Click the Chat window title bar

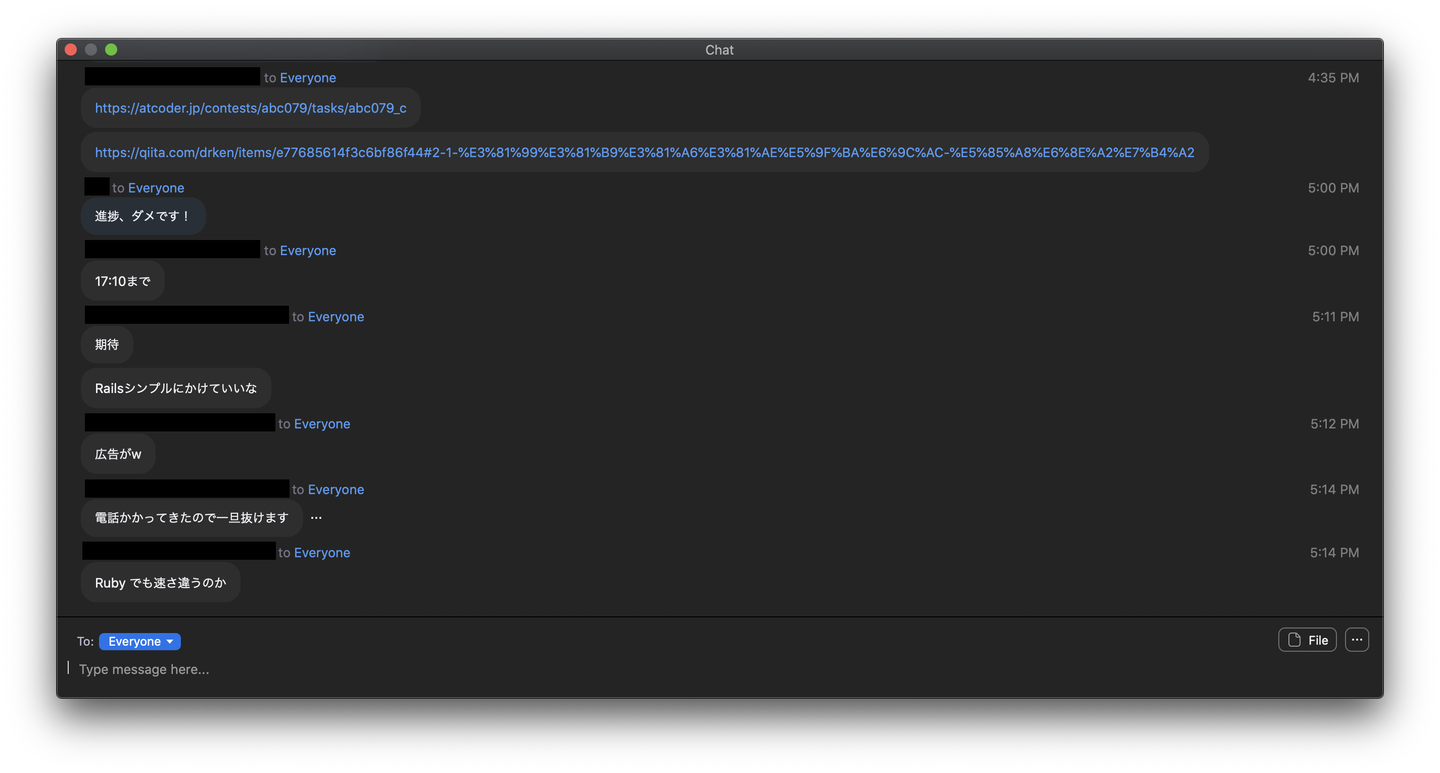click(x=719, y=50)
